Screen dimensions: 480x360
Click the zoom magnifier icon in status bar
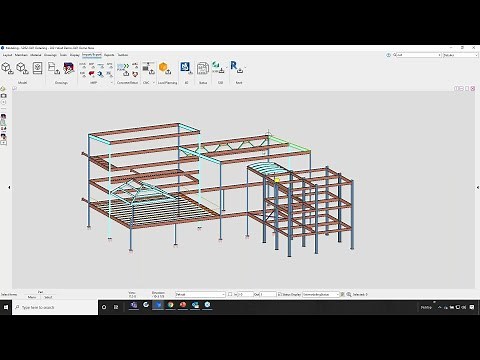pyautogui.click(x=349, y=294)
